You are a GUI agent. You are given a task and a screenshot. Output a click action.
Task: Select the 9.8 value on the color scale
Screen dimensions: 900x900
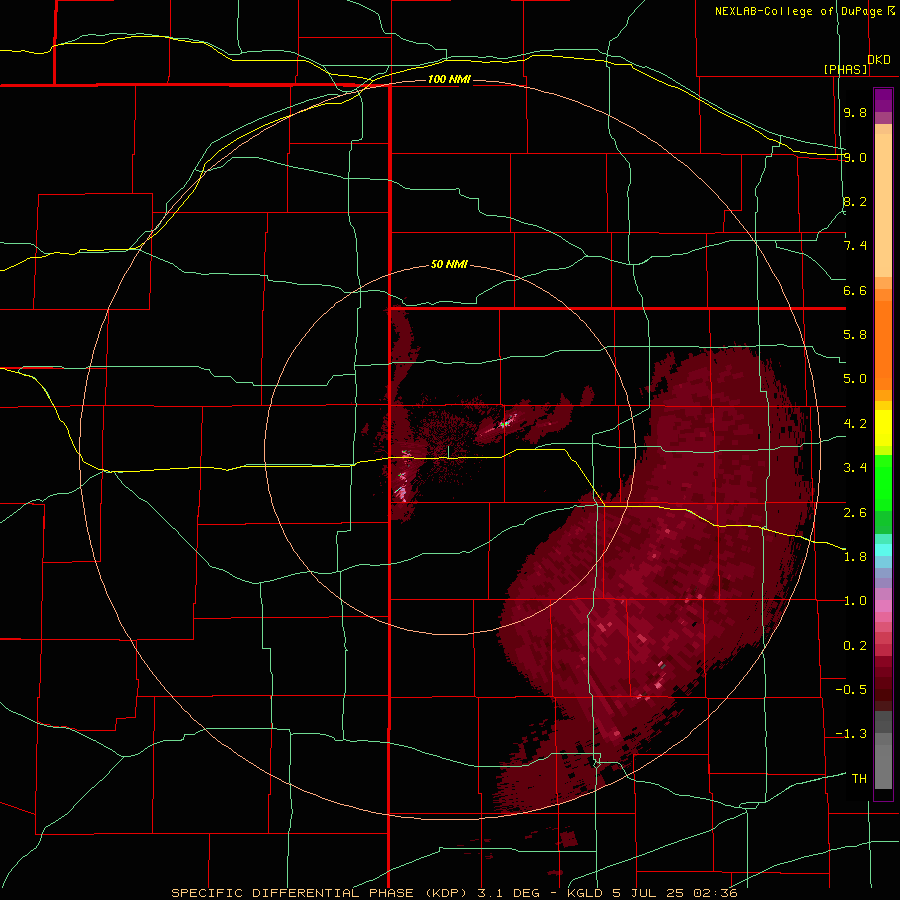tap(855, 112)
